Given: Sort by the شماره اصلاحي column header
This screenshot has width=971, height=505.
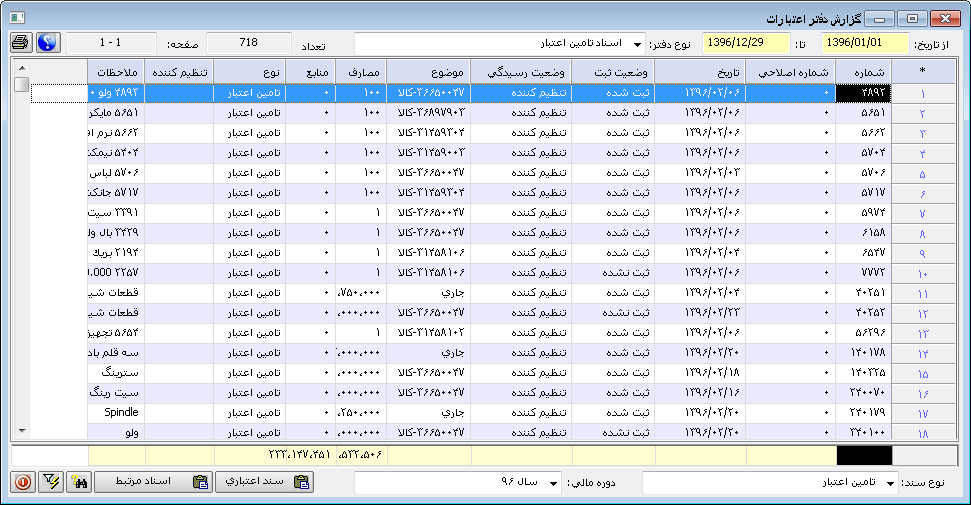Looking at the screenshot, I should click(791, 72).
